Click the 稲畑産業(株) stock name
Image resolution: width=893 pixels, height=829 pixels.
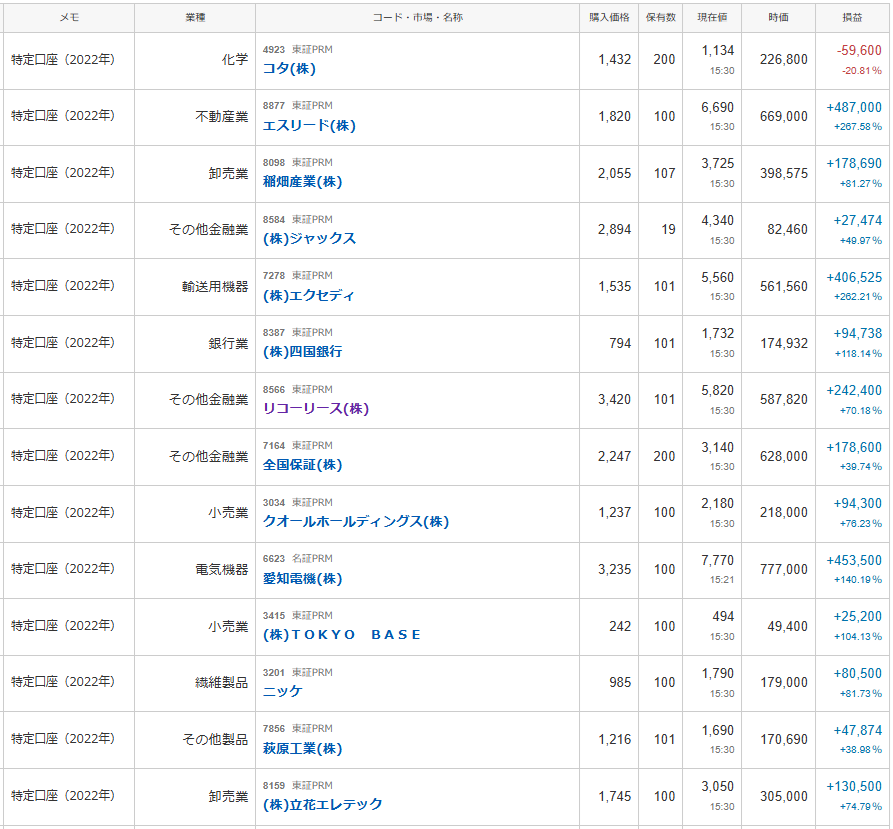pyautogui.click(x=302, y=182)
